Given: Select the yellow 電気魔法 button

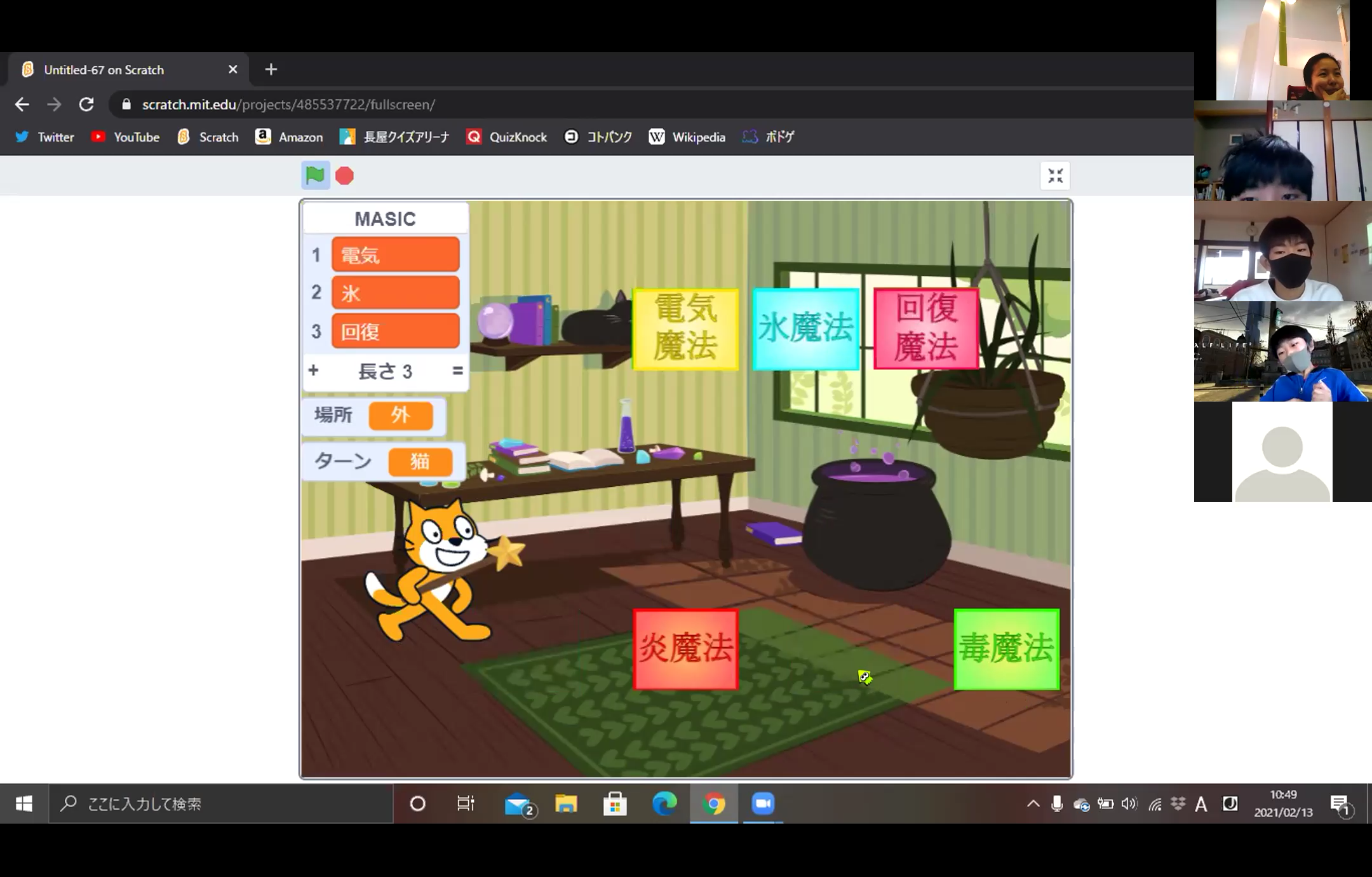Looking at the screenshot, I should point(685,329).
